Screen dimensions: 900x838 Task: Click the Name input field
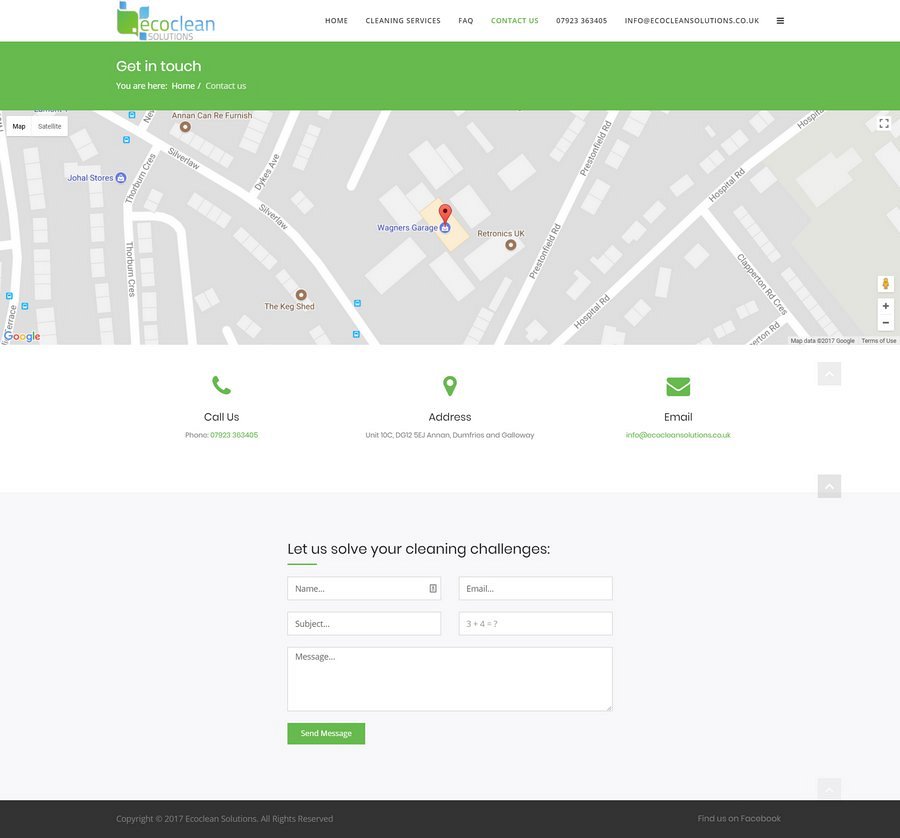(x=360, y=589)
